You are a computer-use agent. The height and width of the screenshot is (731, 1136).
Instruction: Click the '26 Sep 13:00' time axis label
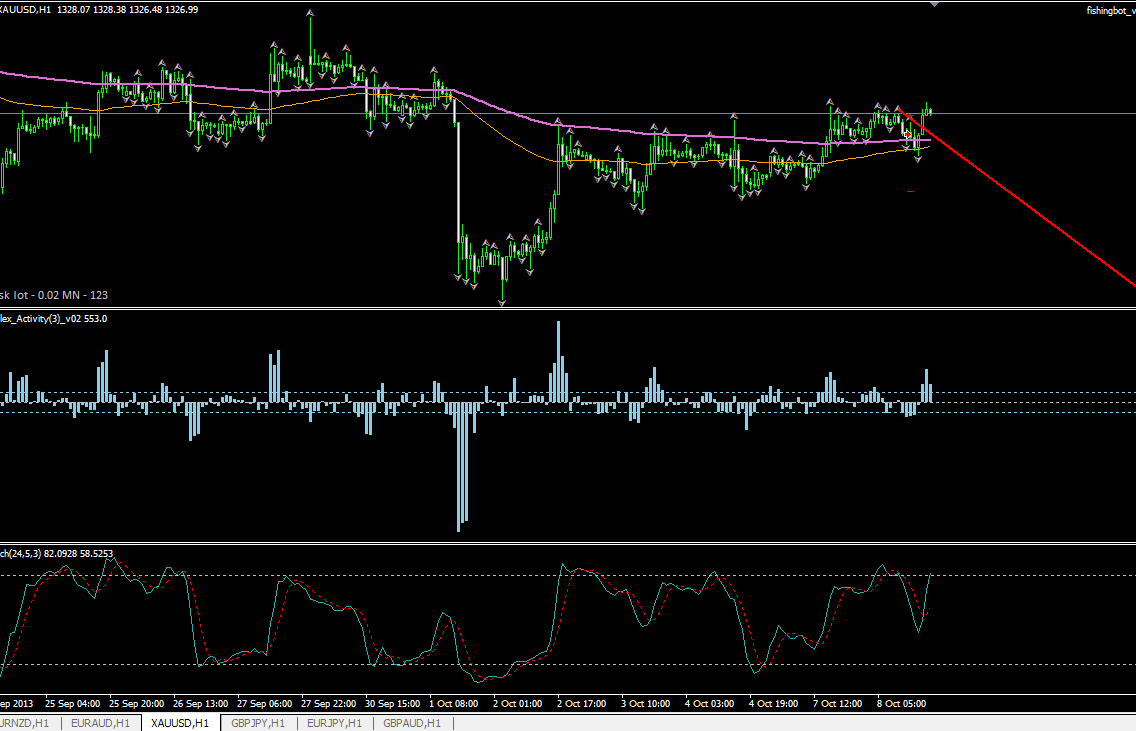[200, 703]
